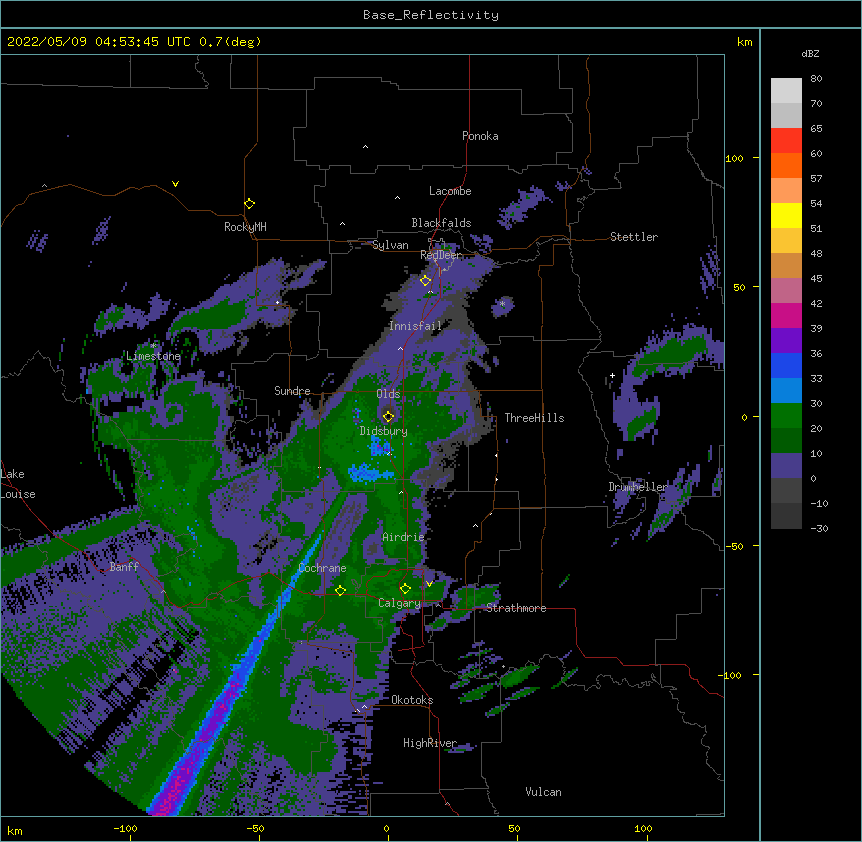Click the -100 tick label on x-axis
862x842 pixels.
pos(125,828)
